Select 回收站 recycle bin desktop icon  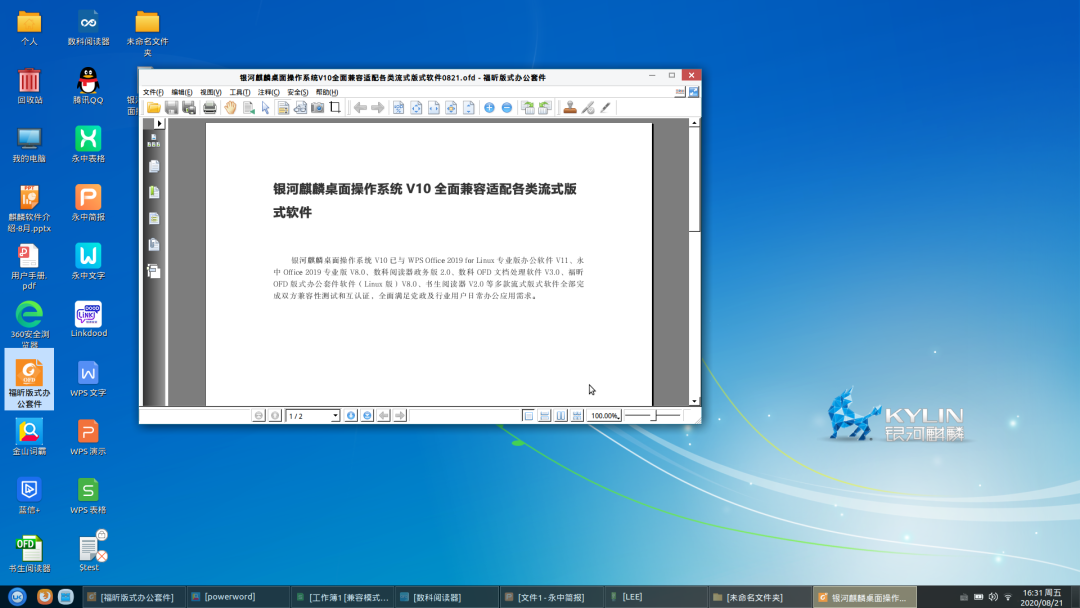[x=29, y=86]
